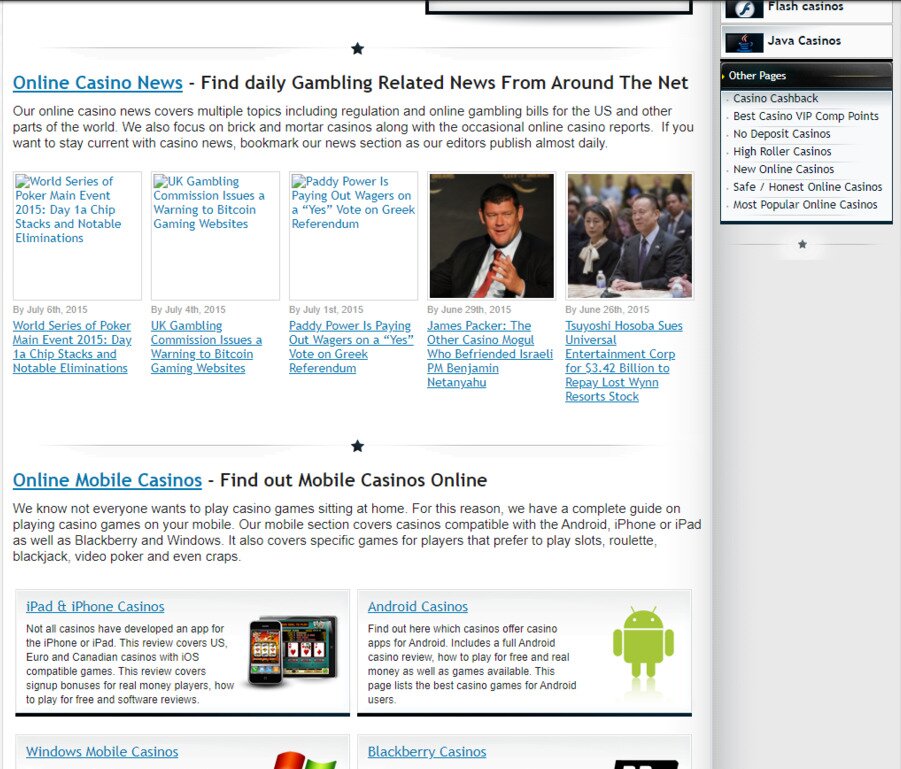Read World Series of Poker Main Event article

(72, 347)
